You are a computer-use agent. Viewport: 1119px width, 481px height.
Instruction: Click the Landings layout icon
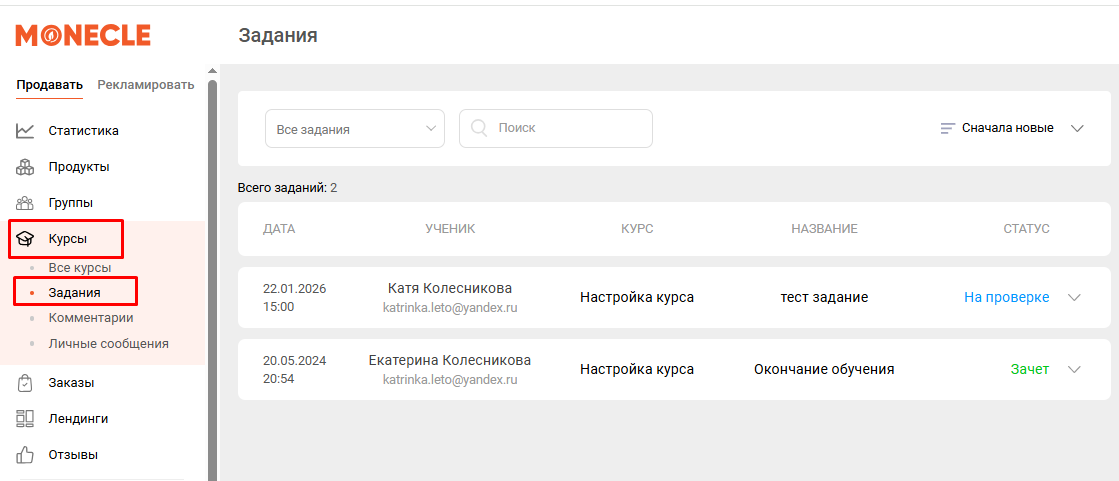[26, 419]
